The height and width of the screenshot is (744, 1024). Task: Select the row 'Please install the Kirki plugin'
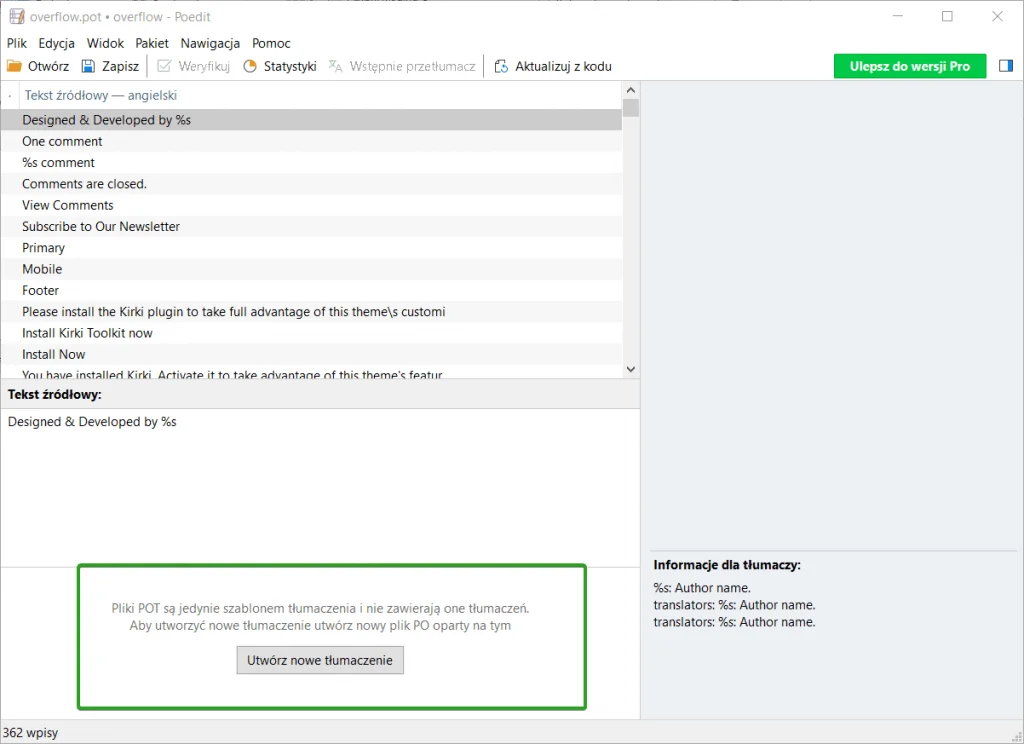(x=312, y=312)
